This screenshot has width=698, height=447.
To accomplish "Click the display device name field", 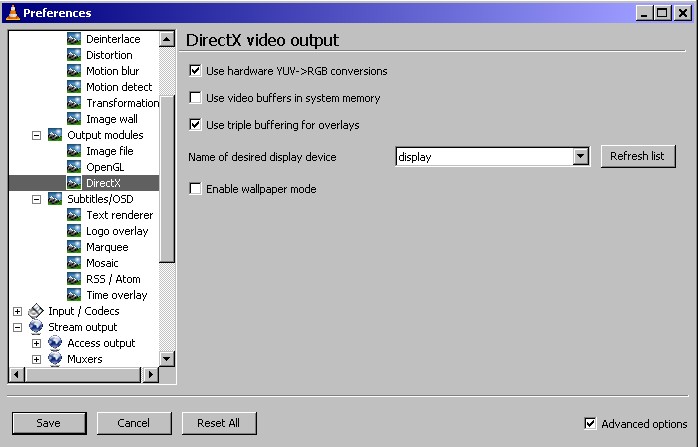I will tap(484, 157).
